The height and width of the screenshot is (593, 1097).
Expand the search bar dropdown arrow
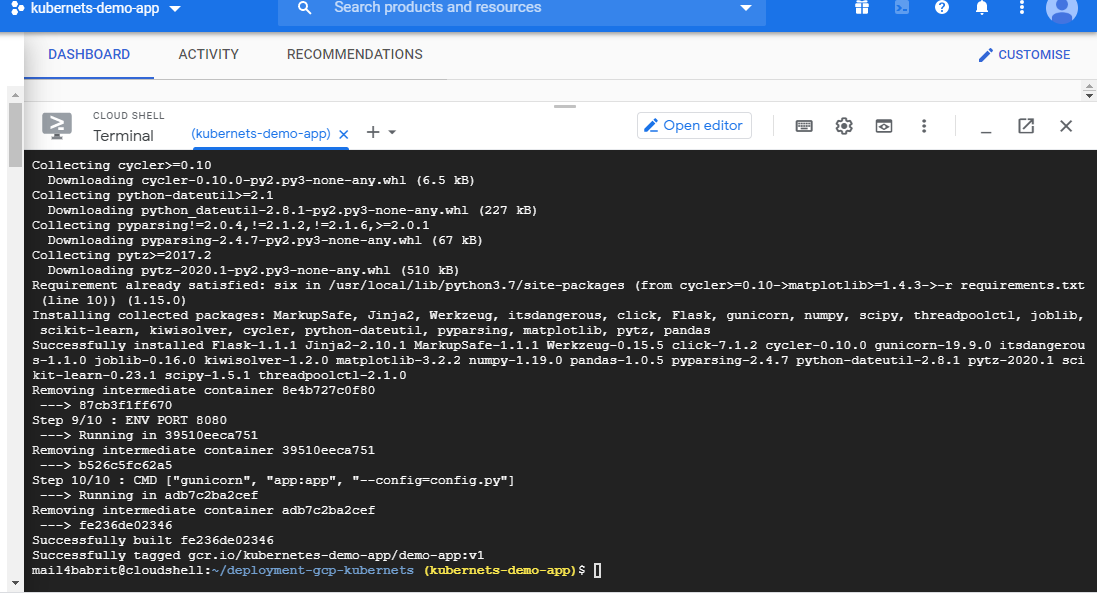(x=746, y=8)
